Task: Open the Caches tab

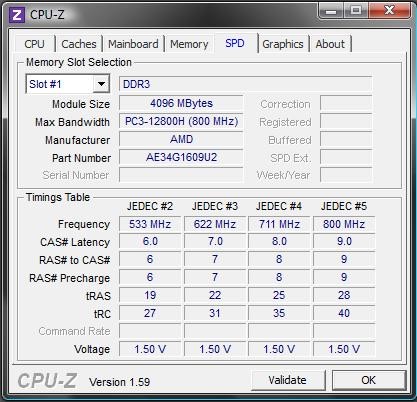Action: 79,44
